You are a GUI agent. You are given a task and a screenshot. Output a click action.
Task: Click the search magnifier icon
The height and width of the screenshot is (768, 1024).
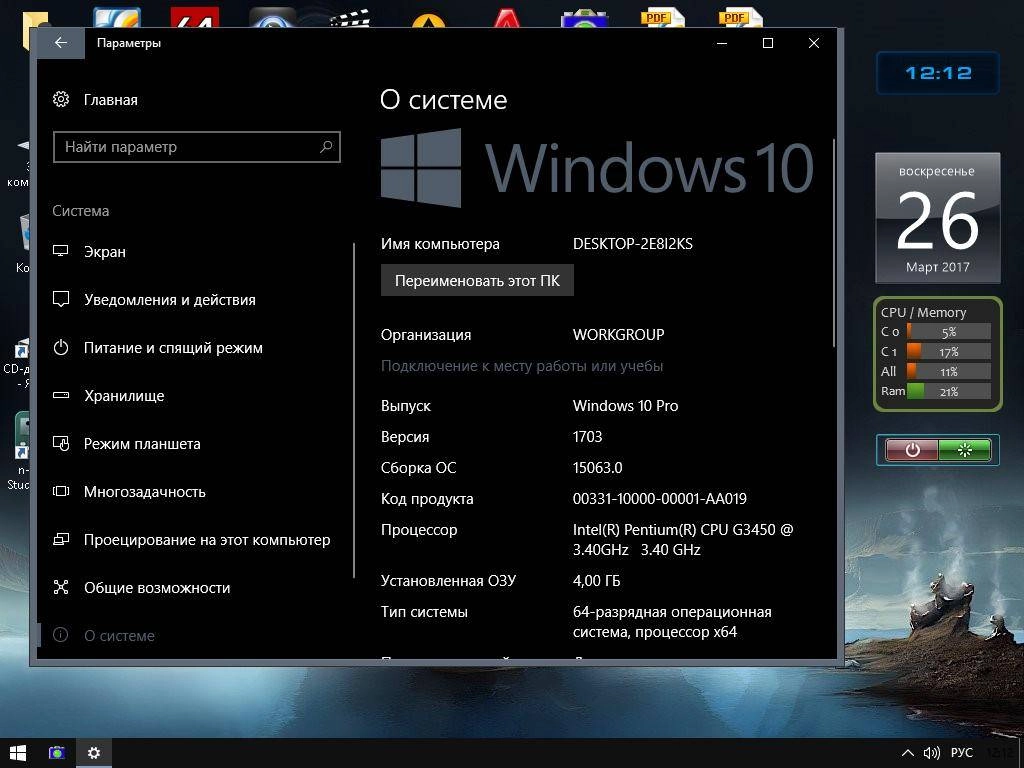tap(326, 147)
